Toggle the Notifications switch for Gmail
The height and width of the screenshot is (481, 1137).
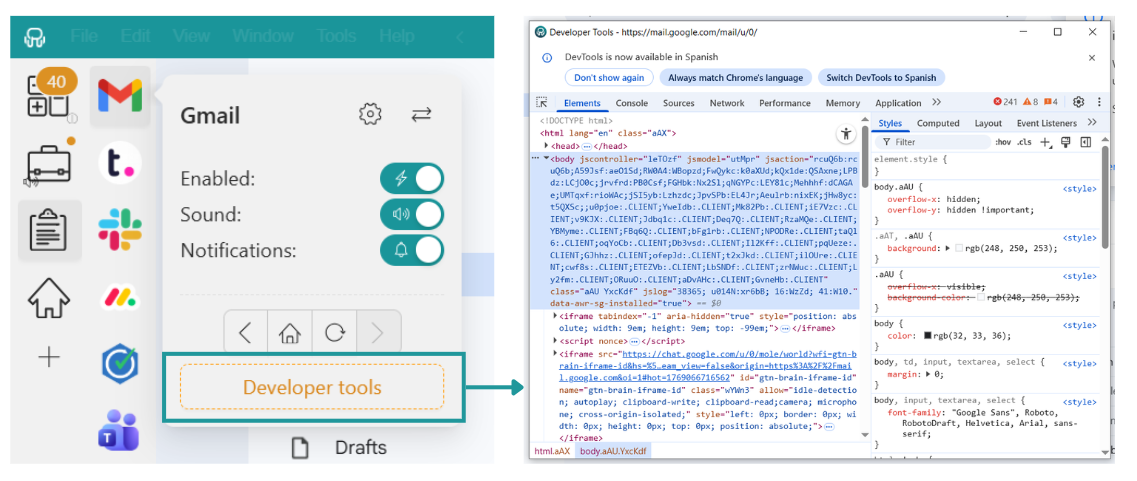point(412,250)
